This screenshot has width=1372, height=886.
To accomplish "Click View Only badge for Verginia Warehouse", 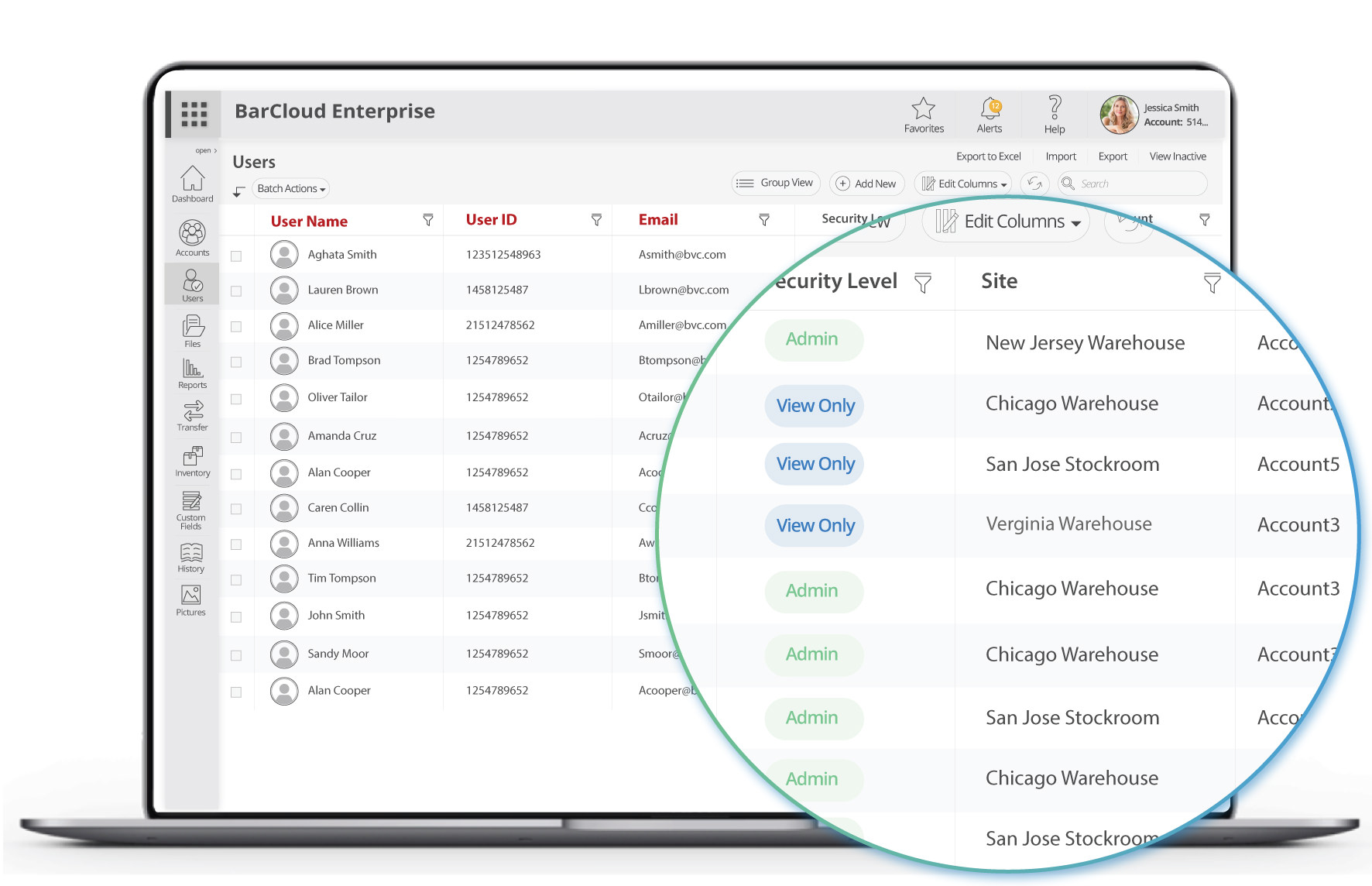I will [x=815, y=526].
